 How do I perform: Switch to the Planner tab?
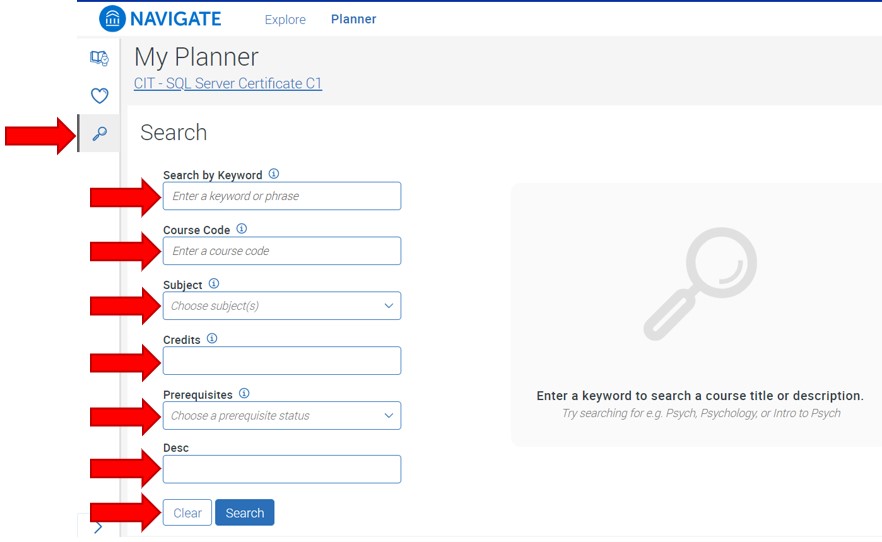coord(353,19)
